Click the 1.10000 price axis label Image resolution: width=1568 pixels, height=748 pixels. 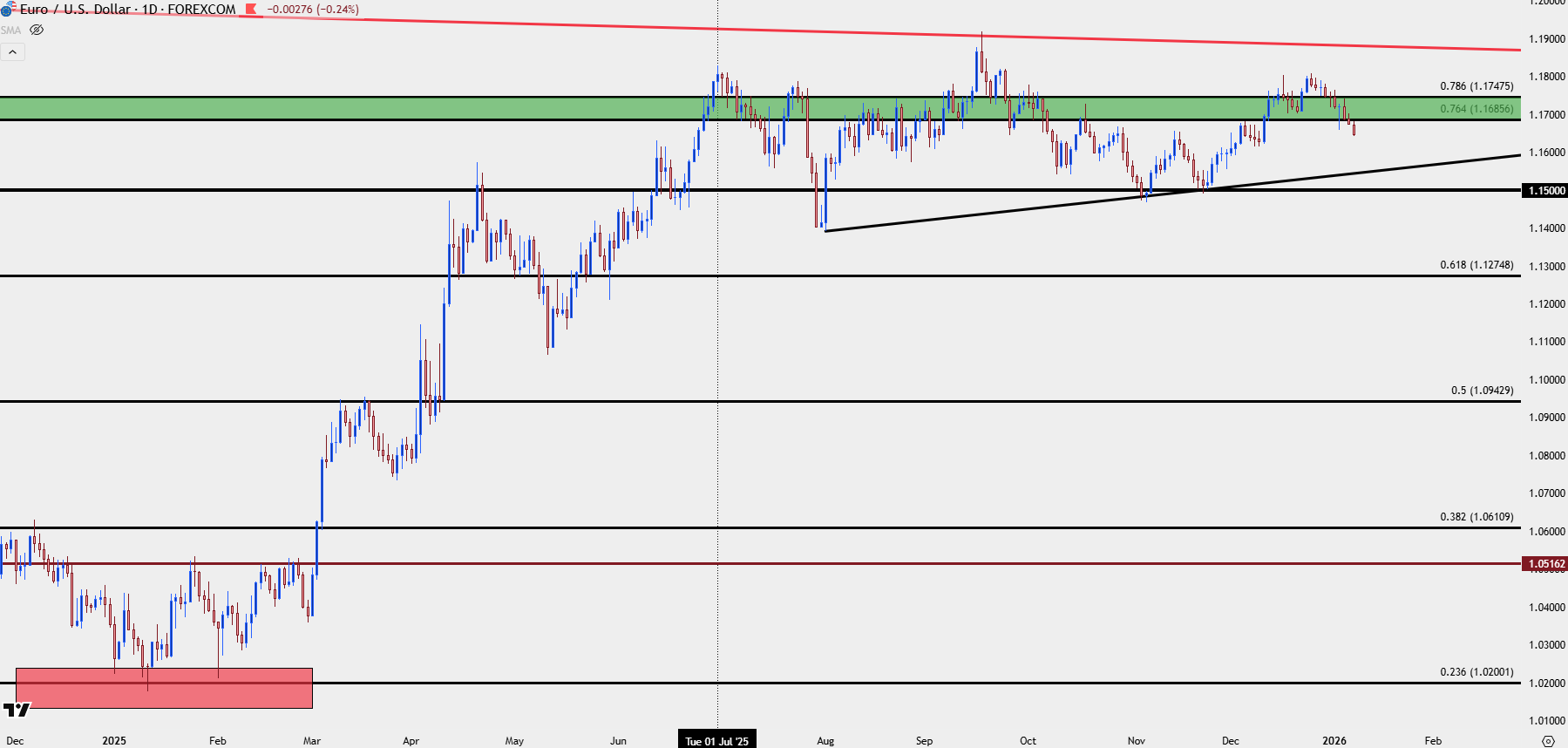[x=1547, y=380]
